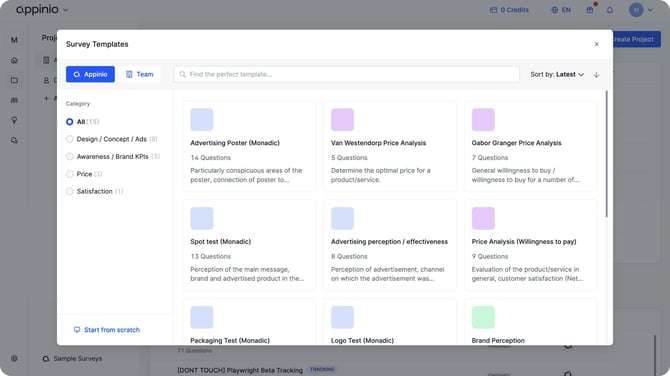
Task: Switch to the Team templates tab
Action: [x=140, y=74]
